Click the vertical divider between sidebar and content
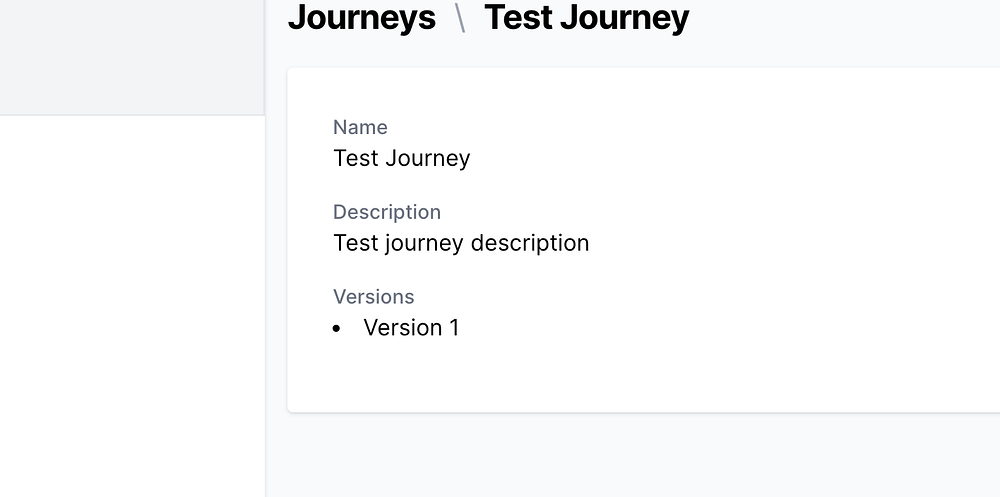 265,300
